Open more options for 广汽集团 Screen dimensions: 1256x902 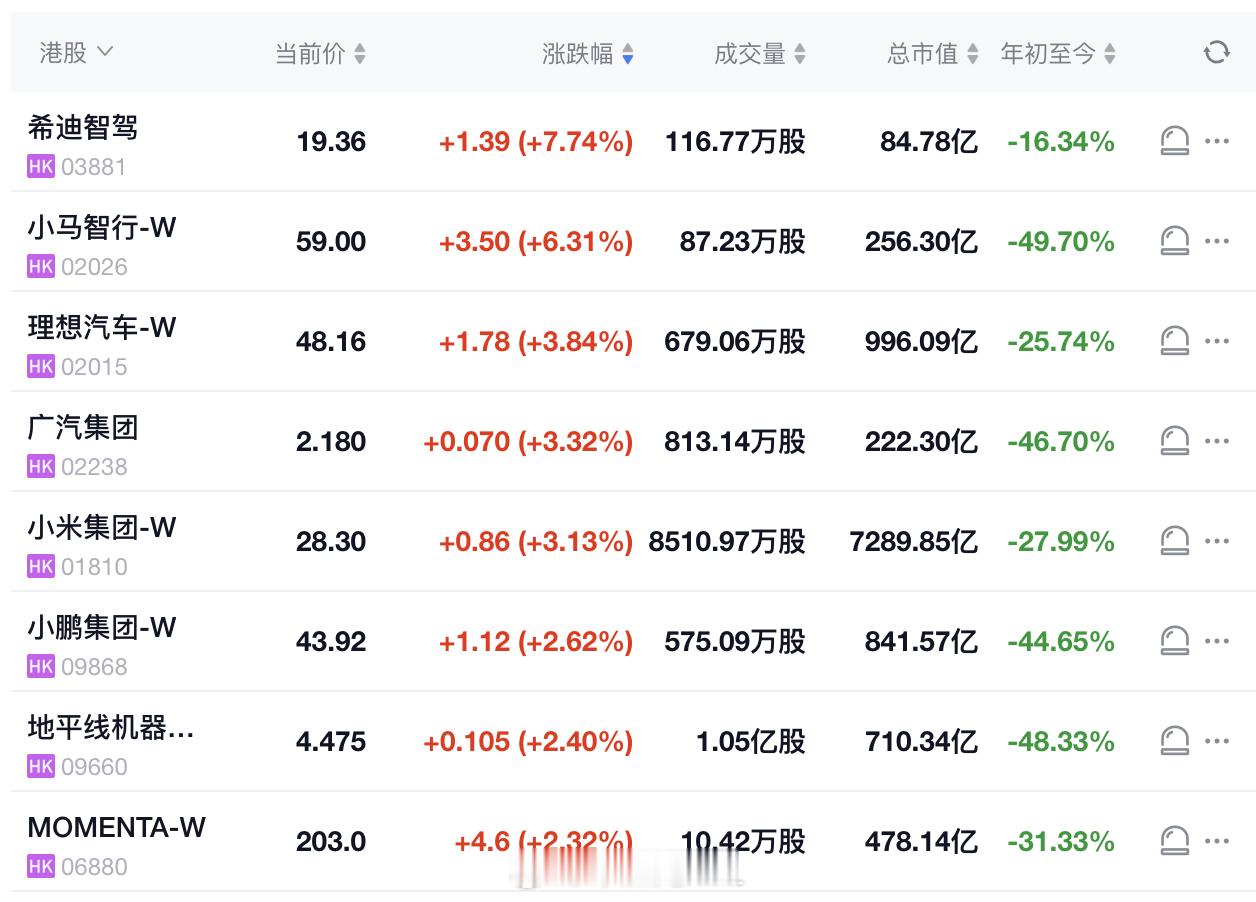pos(1217,441)
